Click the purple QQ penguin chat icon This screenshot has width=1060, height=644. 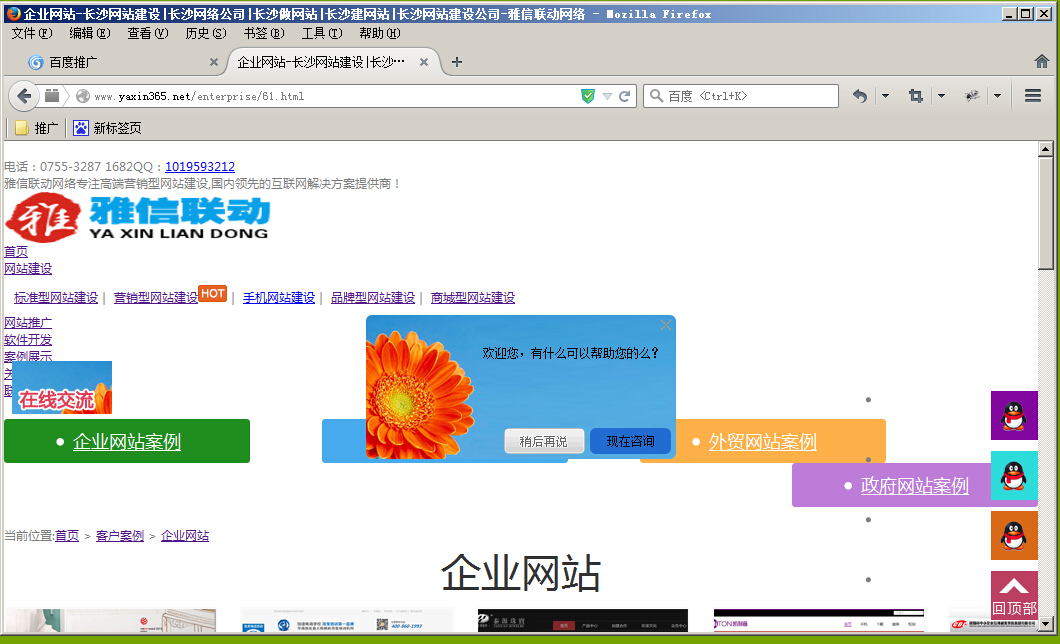click(x=1014, y=415)
